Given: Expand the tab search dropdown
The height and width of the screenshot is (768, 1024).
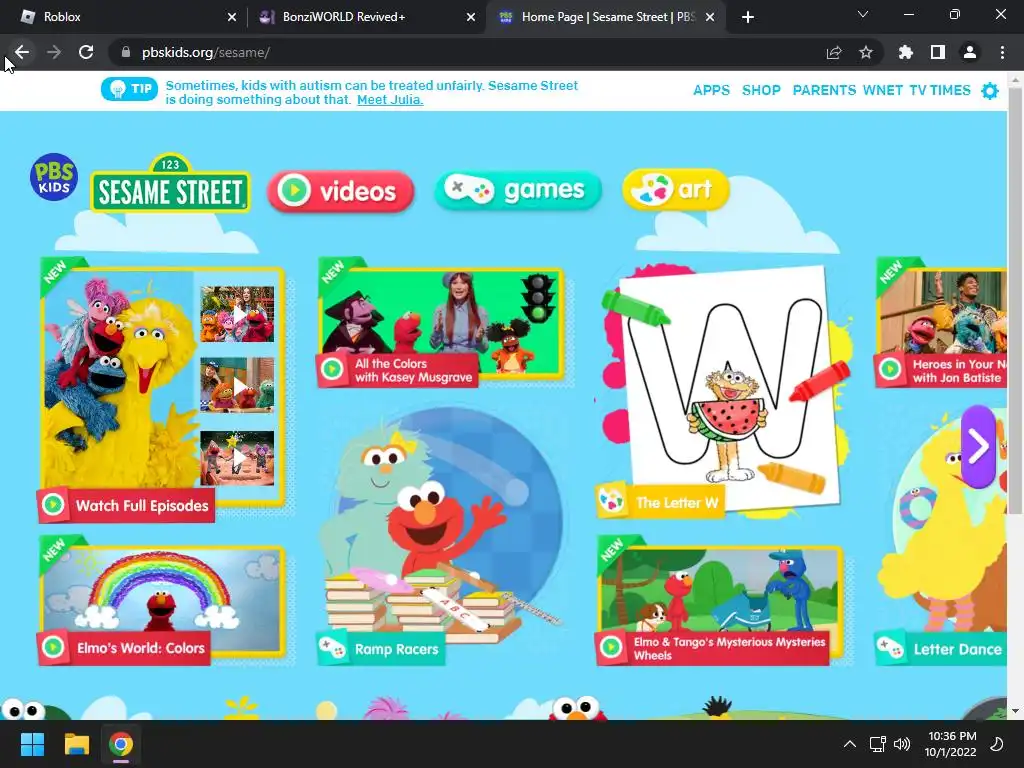Looking at the screenshot, I should tap(863, 14).
